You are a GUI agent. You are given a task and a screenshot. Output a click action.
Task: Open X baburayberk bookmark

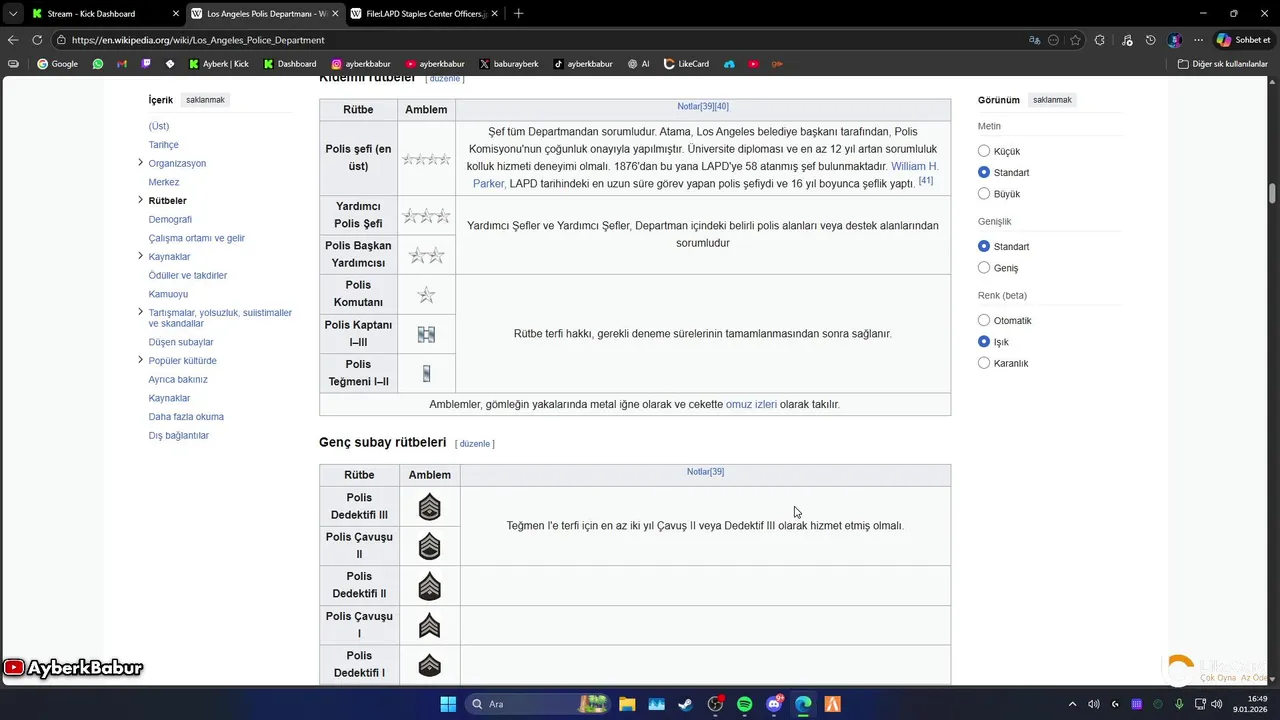click(509, 64)
